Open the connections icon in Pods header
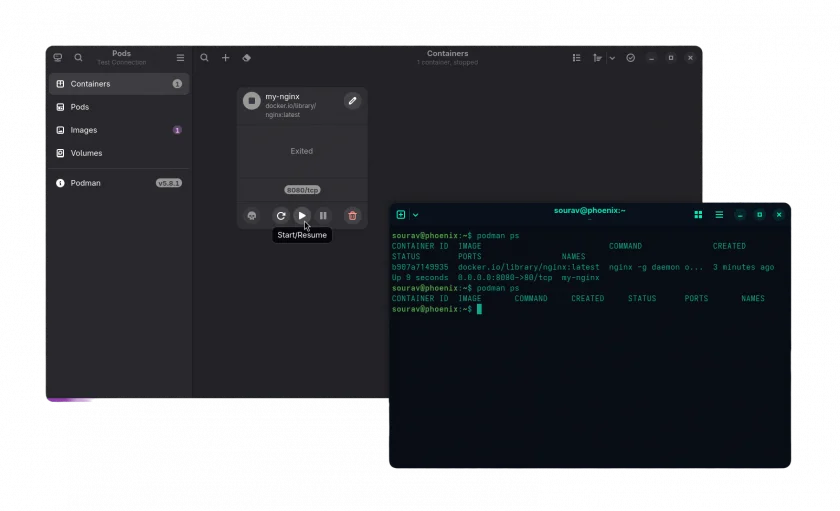Viewport: 840px width, 511px height. (x=58, y=57)
